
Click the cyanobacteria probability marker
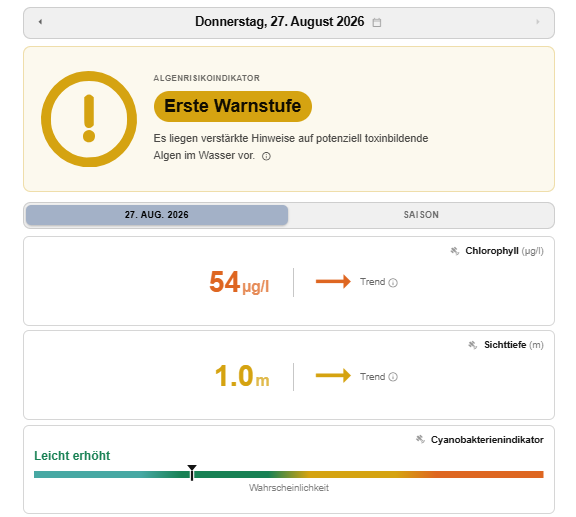(192, 472)
